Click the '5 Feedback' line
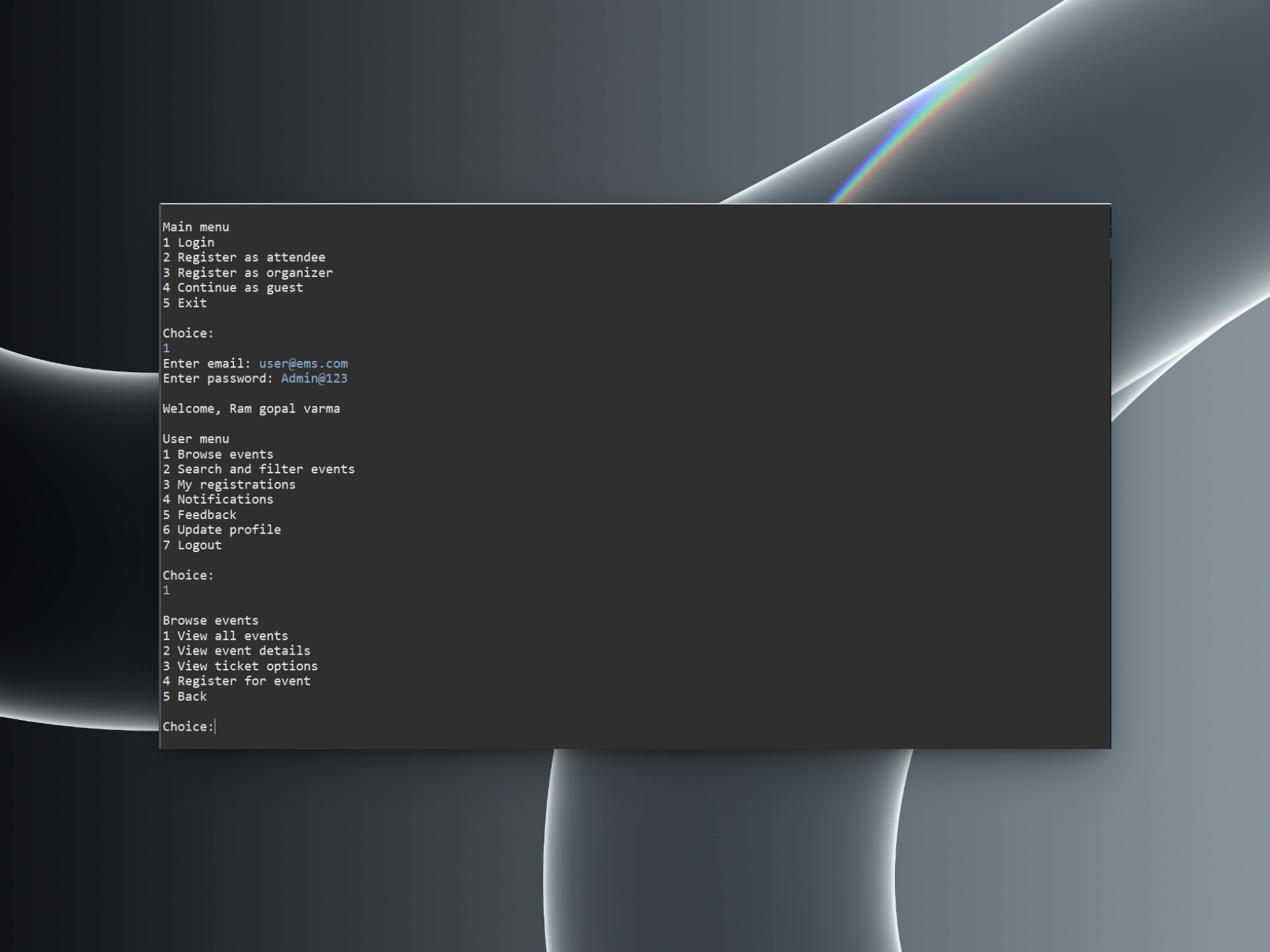This screenshot has width=1270, height=952. (199, 515)
